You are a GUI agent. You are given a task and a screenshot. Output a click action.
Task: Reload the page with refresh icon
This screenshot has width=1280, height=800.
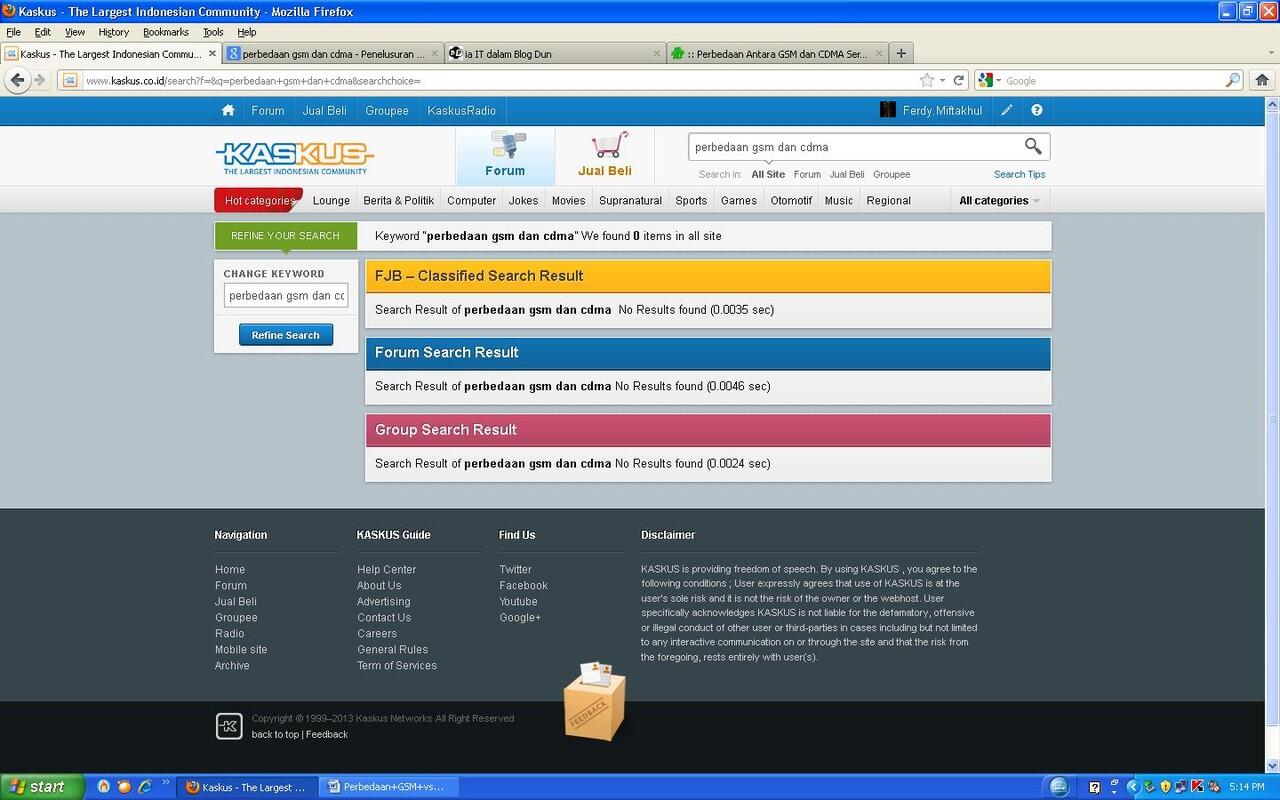[x=958, y=80]
